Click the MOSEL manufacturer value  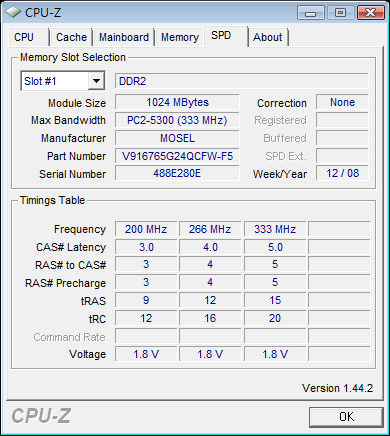pyautogui.click(x=177, y=138)
